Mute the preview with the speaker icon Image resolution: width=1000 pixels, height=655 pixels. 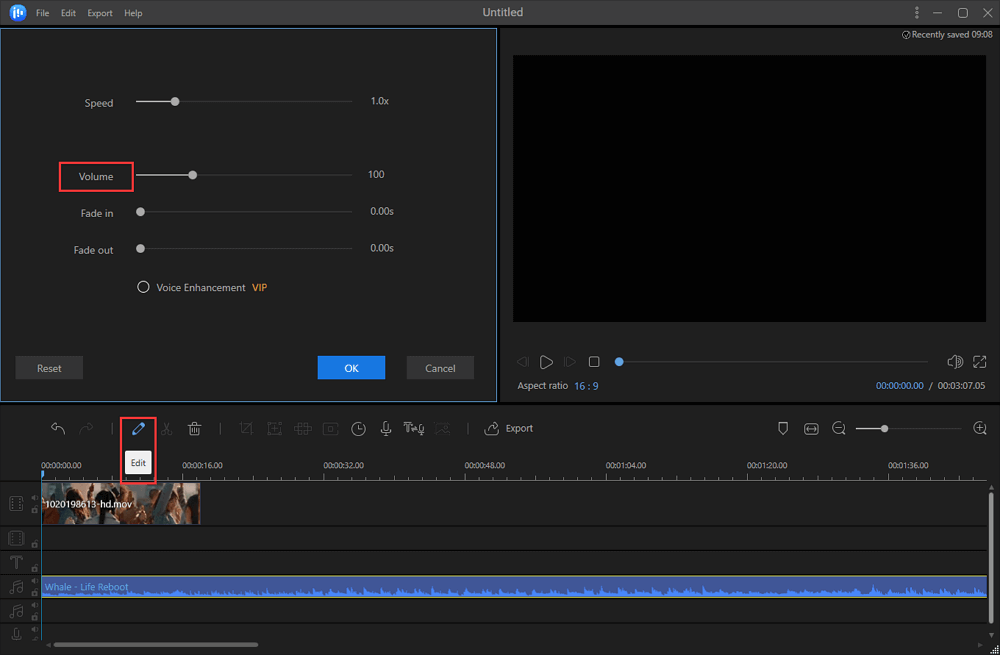pyautogui.click(x=954, y=362)
